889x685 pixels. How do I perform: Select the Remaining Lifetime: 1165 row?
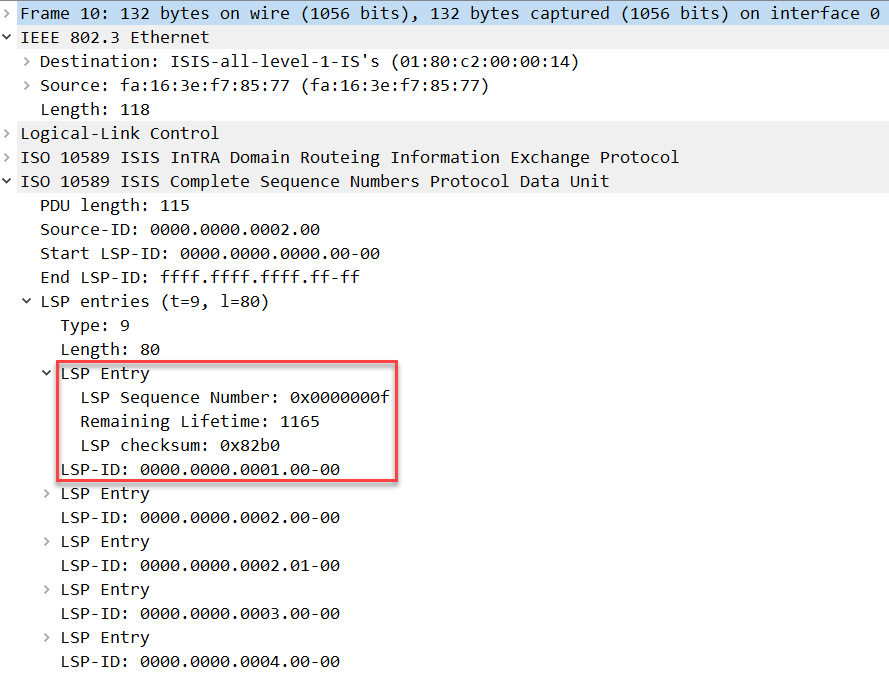[200, 421]
